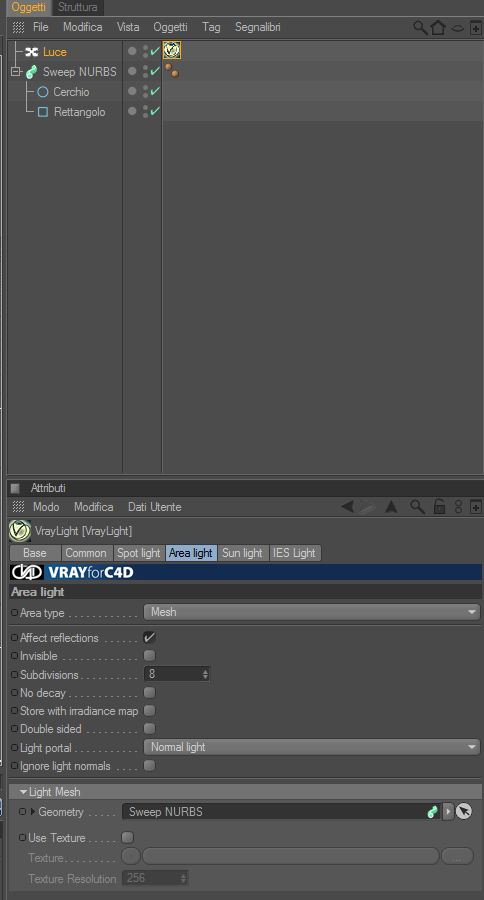
Task: Toggle Rettangolo enabled checkmark
Action: click(154, 111)
